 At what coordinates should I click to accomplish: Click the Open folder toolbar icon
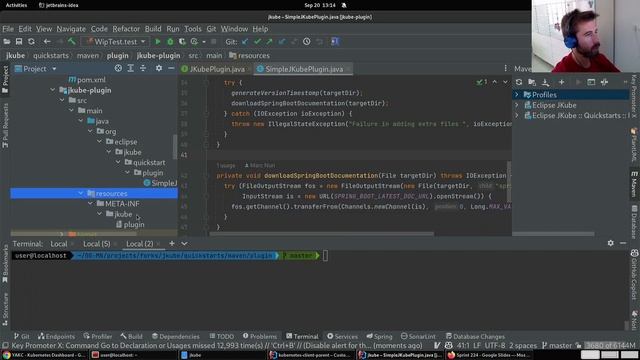point(7,42)
